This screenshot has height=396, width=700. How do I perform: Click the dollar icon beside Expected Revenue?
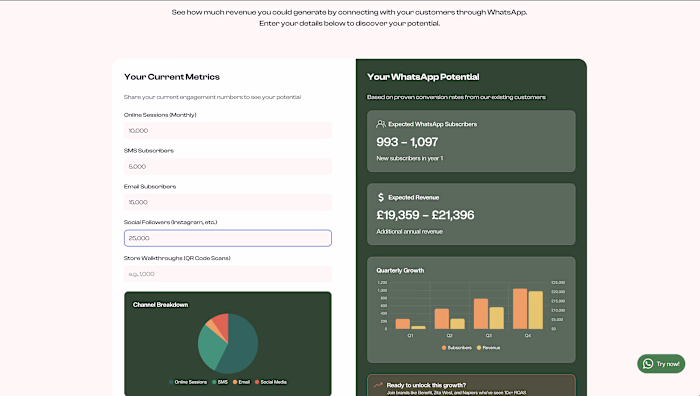pos(381,197)
